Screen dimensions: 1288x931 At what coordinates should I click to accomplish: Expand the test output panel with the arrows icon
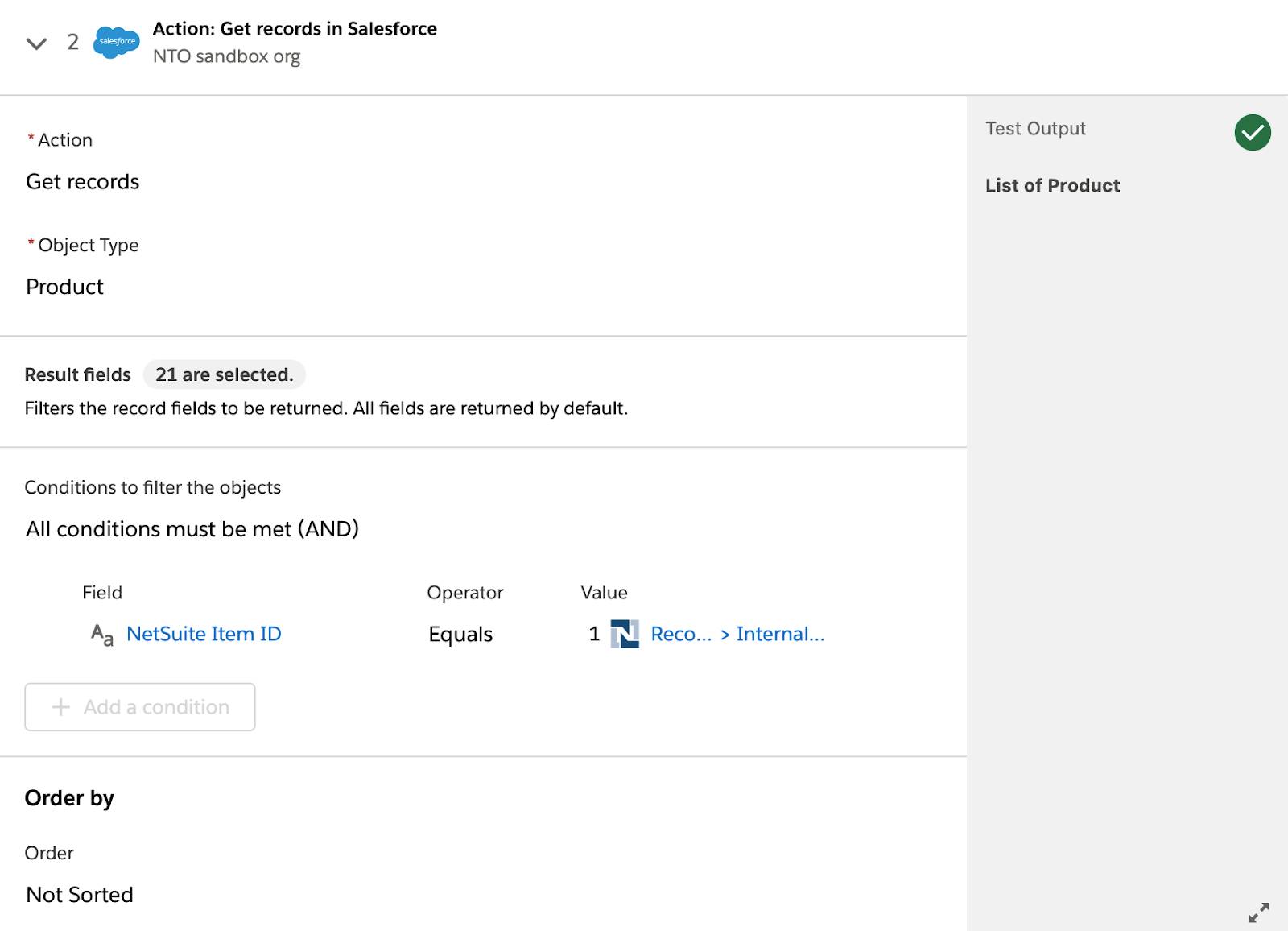click(x=1259, y=912)
